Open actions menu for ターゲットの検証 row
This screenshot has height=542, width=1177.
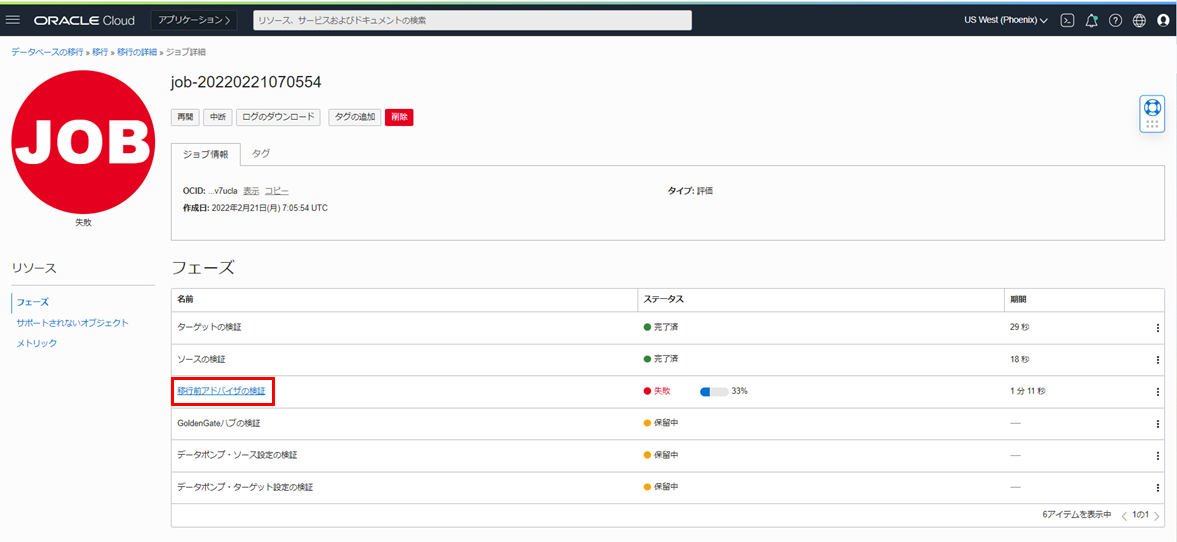click(1157, 328)
